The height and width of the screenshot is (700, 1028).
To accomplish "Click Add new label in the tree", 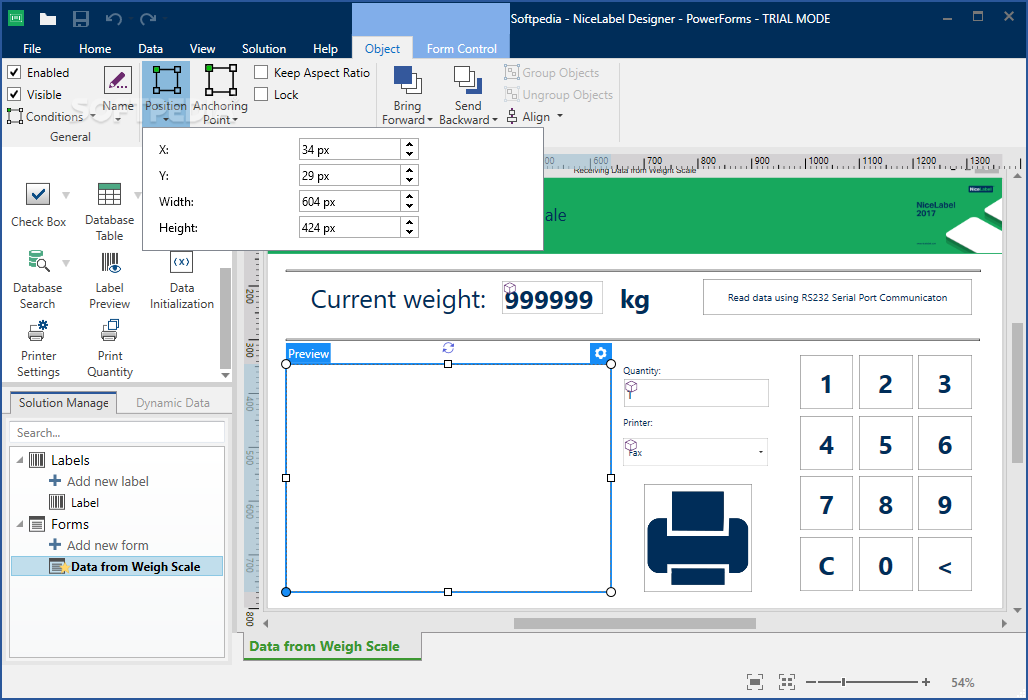I will coord(108,481).
